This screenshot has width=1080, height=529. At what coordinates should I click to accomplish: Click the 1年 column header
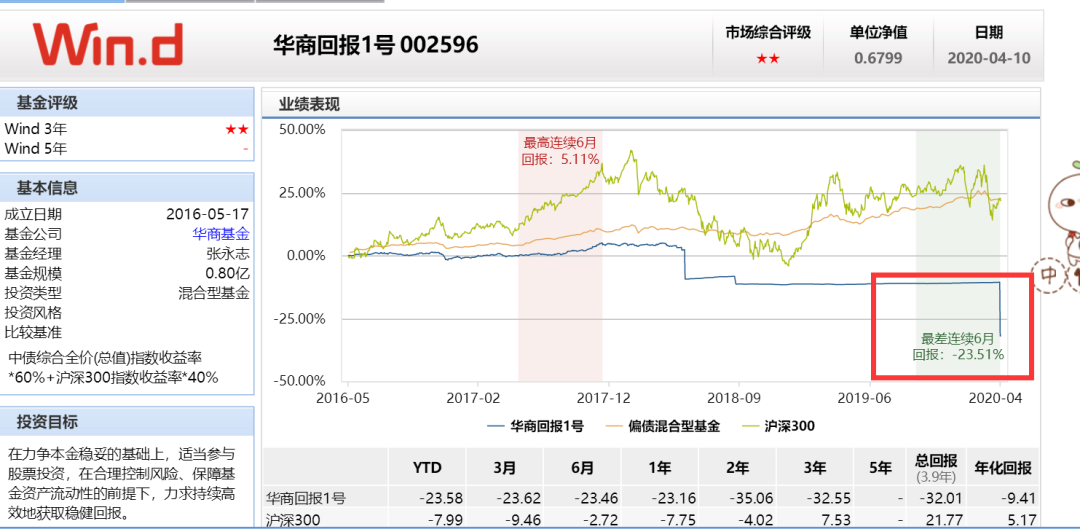[x=659, y=468]
